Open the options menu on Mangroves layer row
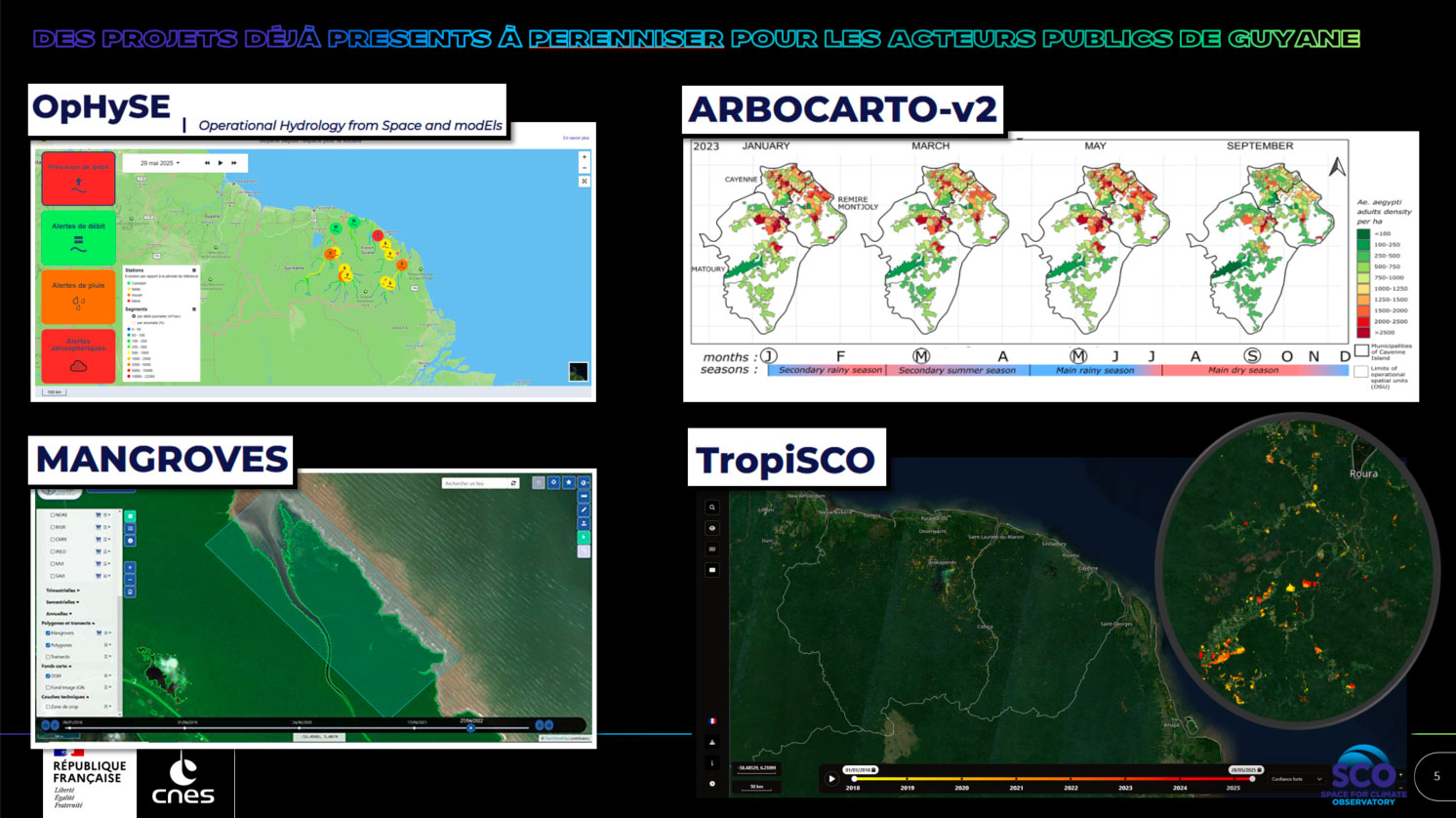This screenshot has height=818, width=1456. click(107, 633)
